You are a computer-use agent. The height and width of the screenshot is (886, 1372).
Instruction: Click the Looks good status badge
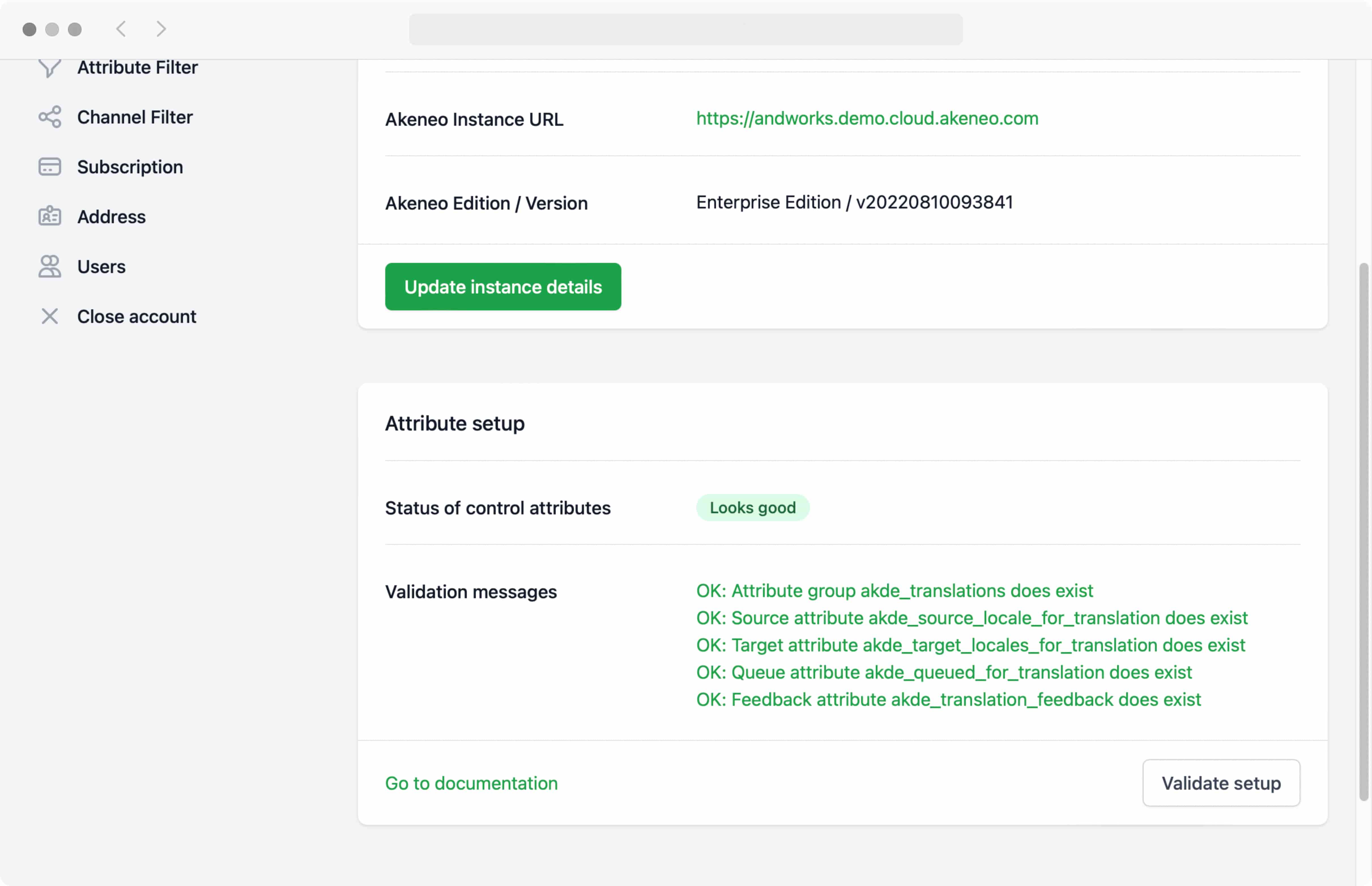coord(753,507)
